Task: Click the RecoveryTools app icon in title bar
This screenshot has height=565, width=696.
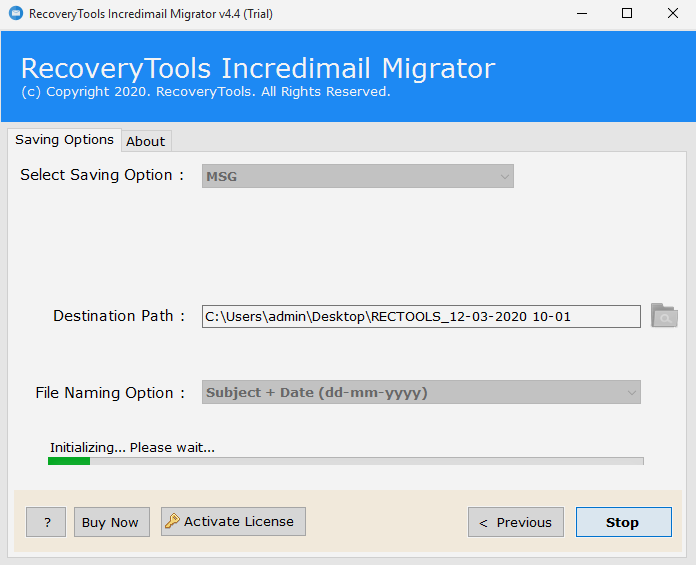Action: (15, 14)
